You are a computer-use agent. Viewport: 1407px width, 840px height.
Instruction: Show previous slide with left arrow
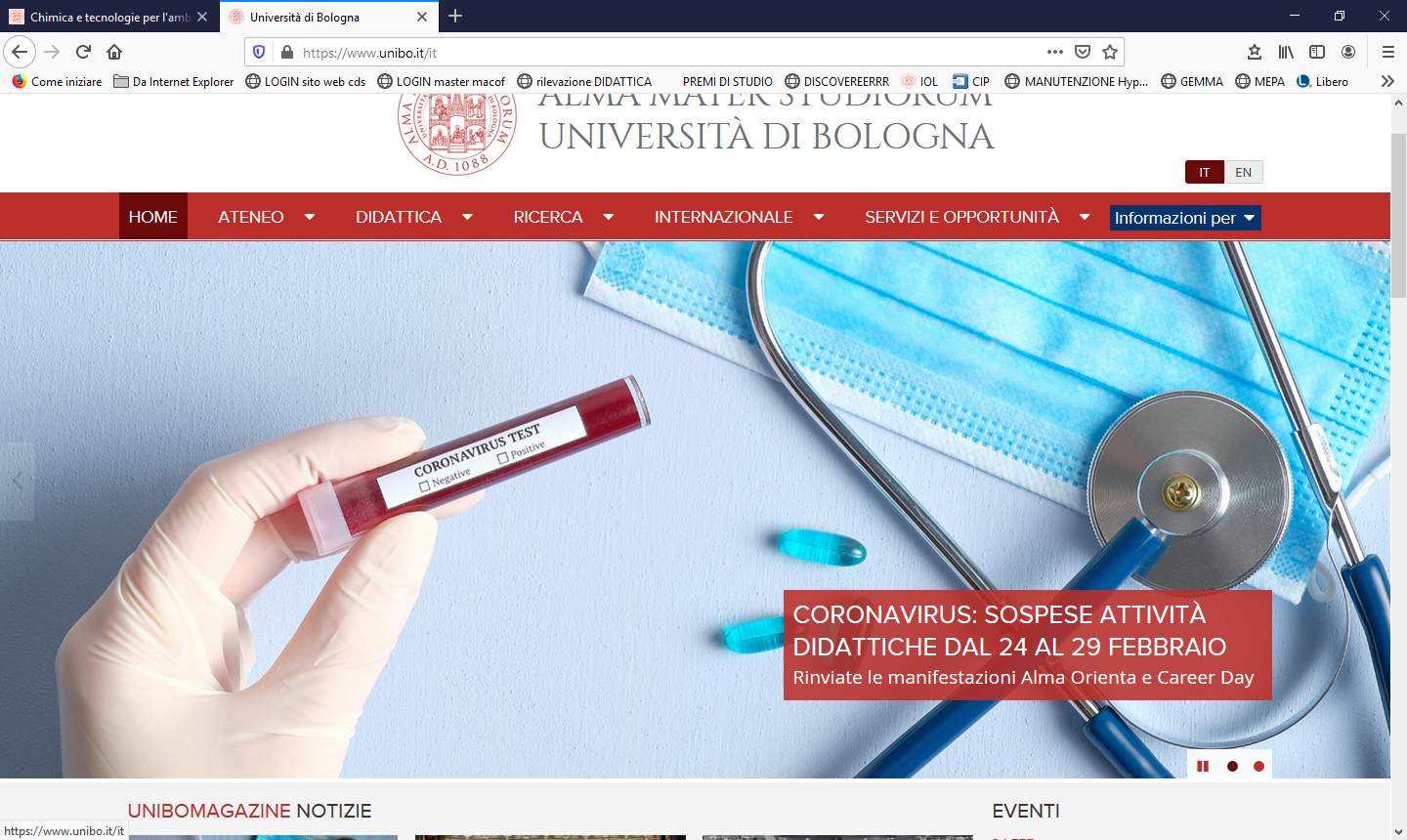point(18,481)
